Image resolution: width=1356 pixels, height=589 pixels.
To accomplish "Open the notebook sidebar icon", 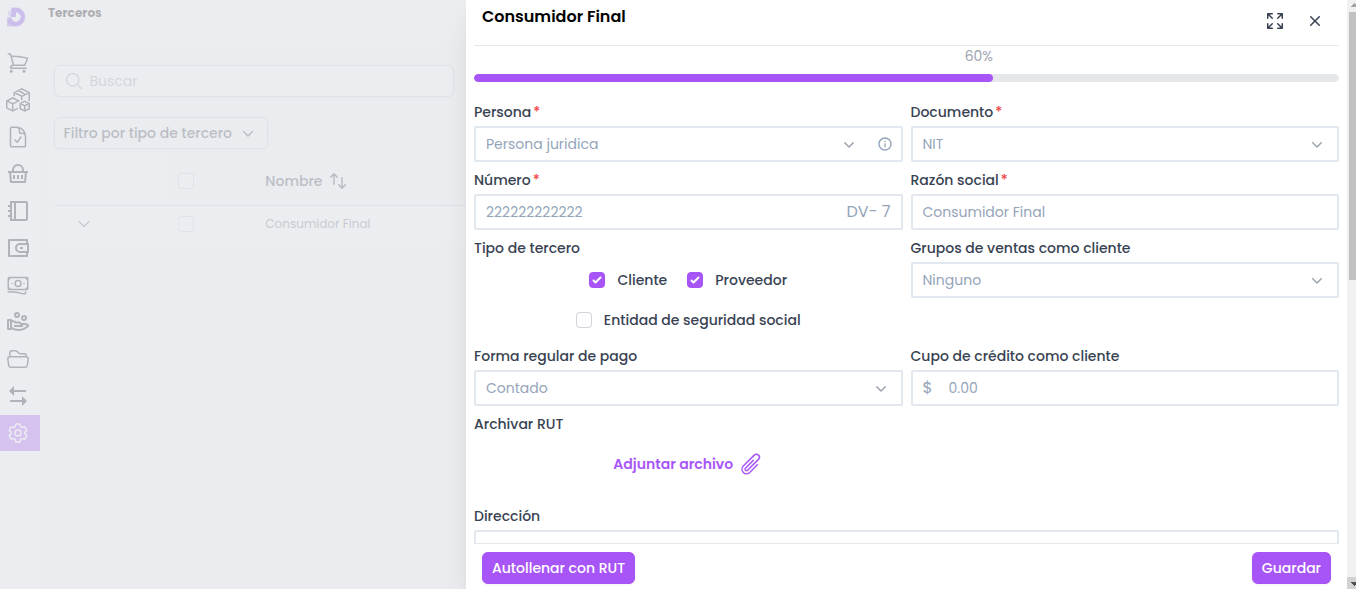I will click(18, 211).
